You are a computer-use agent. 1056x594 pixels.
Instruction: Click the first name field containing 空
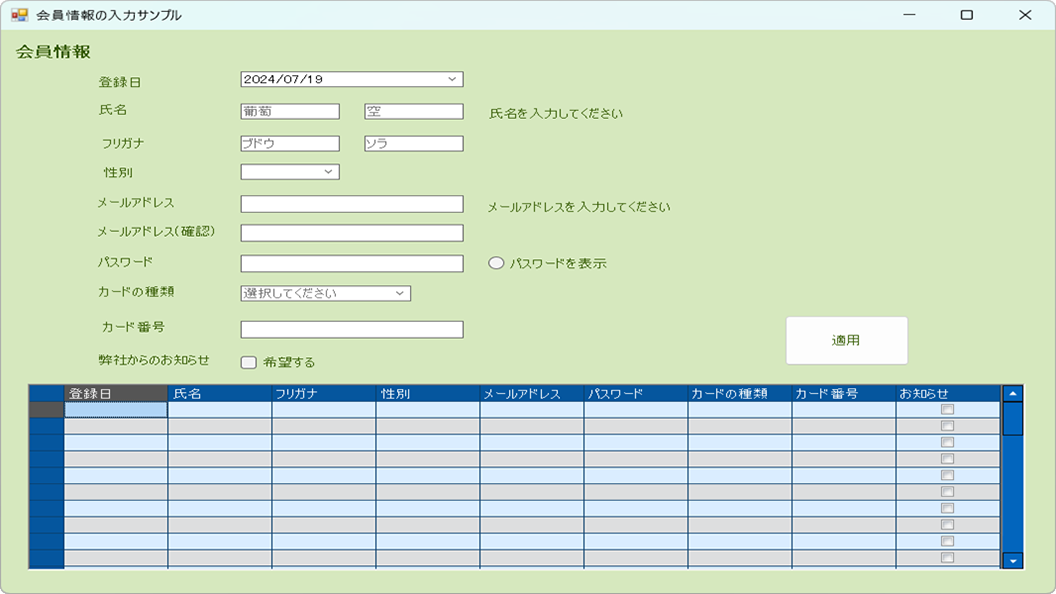click(414, 112)
